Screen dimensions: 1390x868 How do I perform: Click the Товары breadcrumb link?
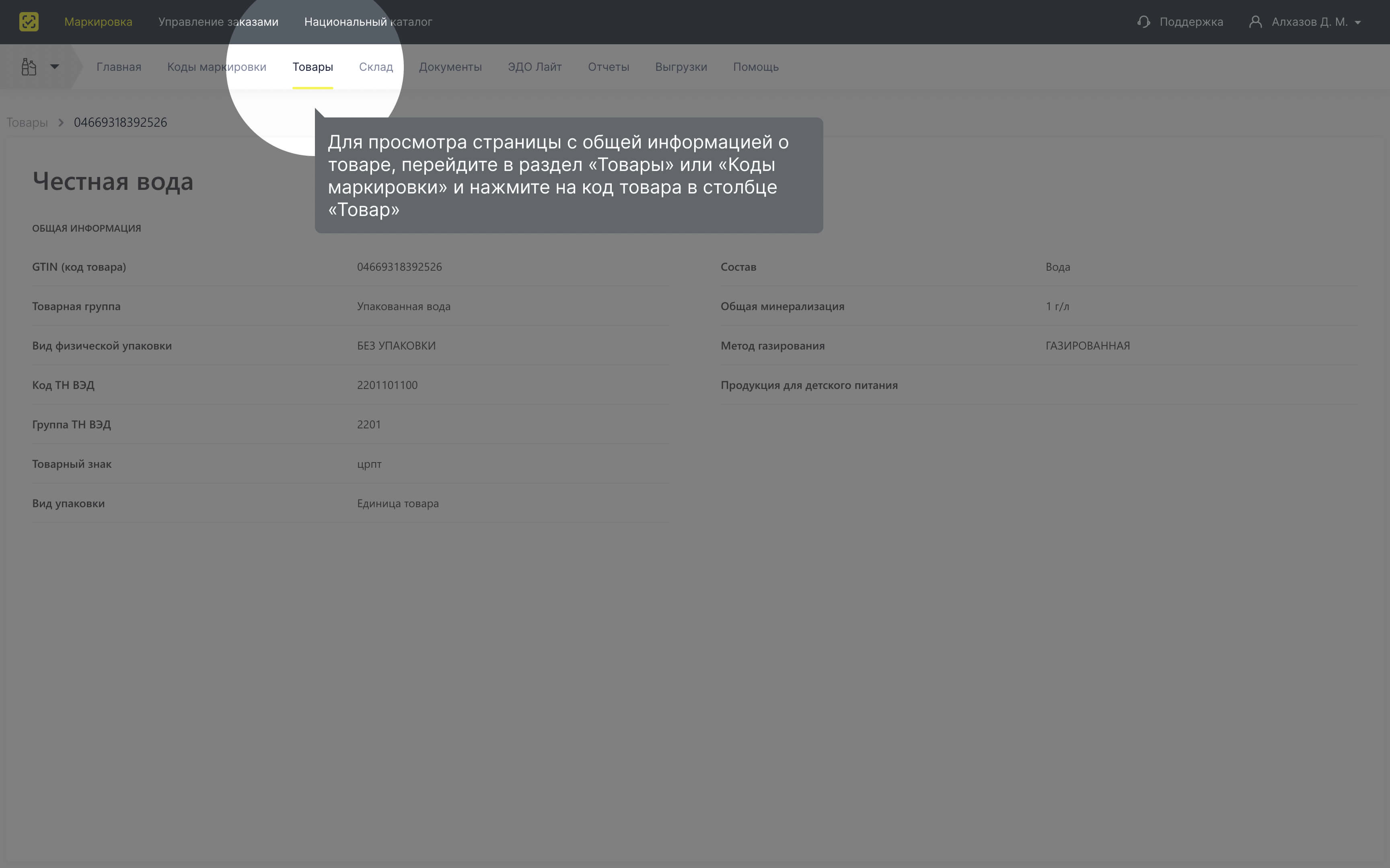(27, 122)
